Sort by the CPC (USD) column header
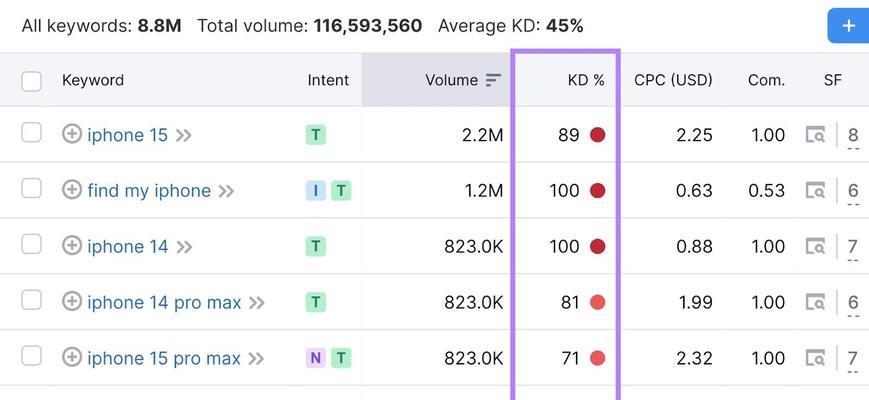 pyautogui.click(x=673, y=80)
